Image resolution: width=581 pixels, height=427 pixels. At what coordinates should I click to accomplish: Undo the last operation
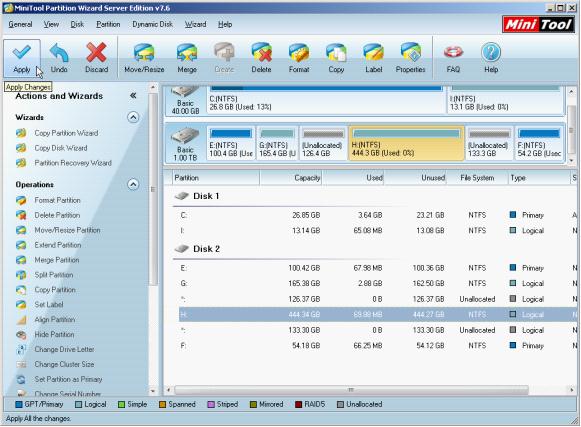[x=59, y=58]
